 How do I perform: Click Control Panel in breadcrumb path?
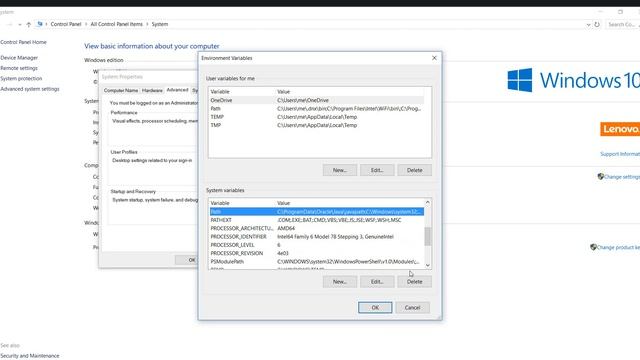[x=66, y=24]
